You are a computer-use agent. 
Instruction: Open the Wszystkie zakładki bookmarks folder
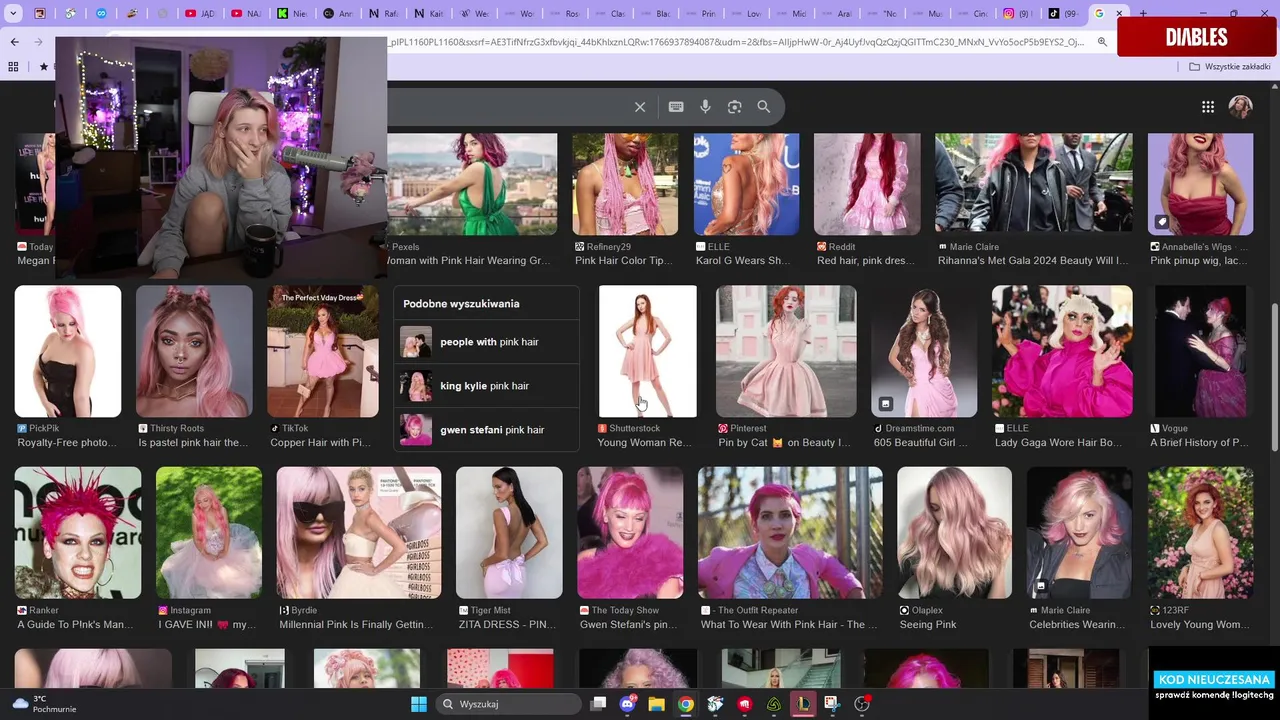point(1230,66)
